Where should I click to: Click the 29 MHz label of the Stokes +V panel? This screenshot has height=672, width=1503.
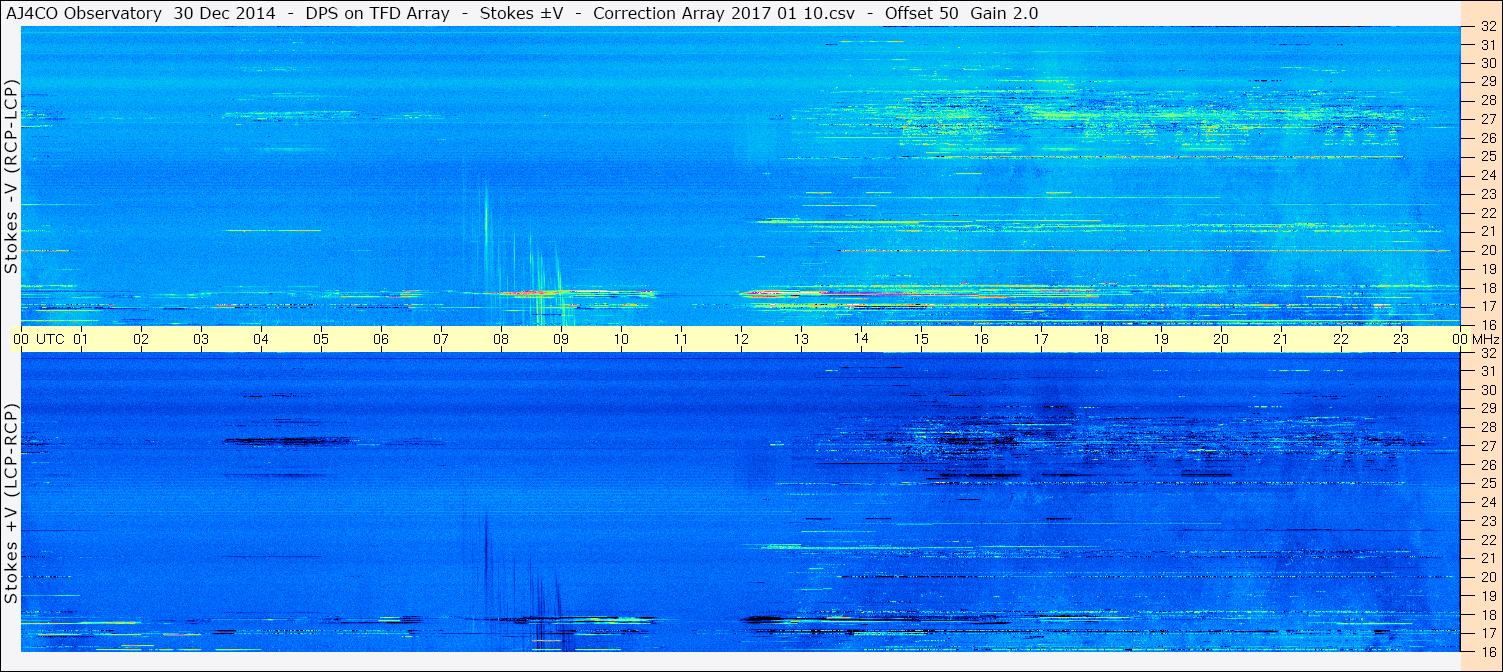click(x=1488, y=409)
